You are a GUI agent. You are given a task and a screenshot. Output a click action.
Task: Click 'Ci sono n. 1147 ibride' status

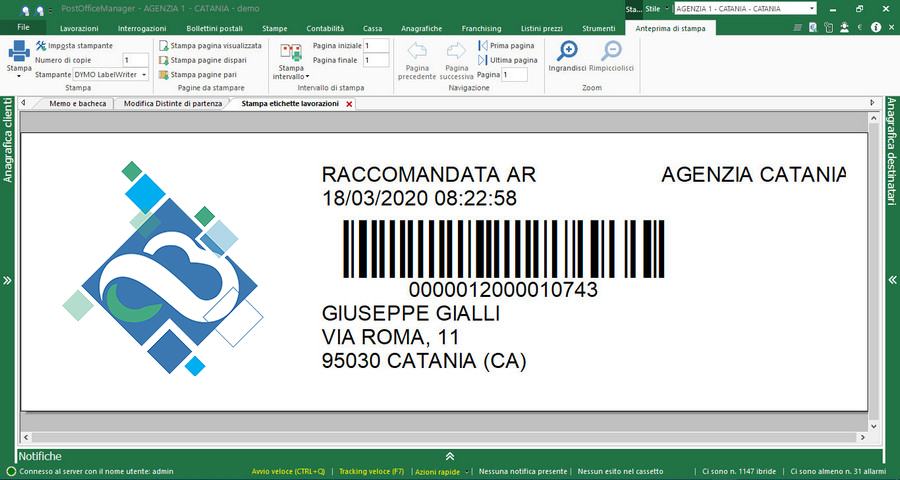[739, 471]
